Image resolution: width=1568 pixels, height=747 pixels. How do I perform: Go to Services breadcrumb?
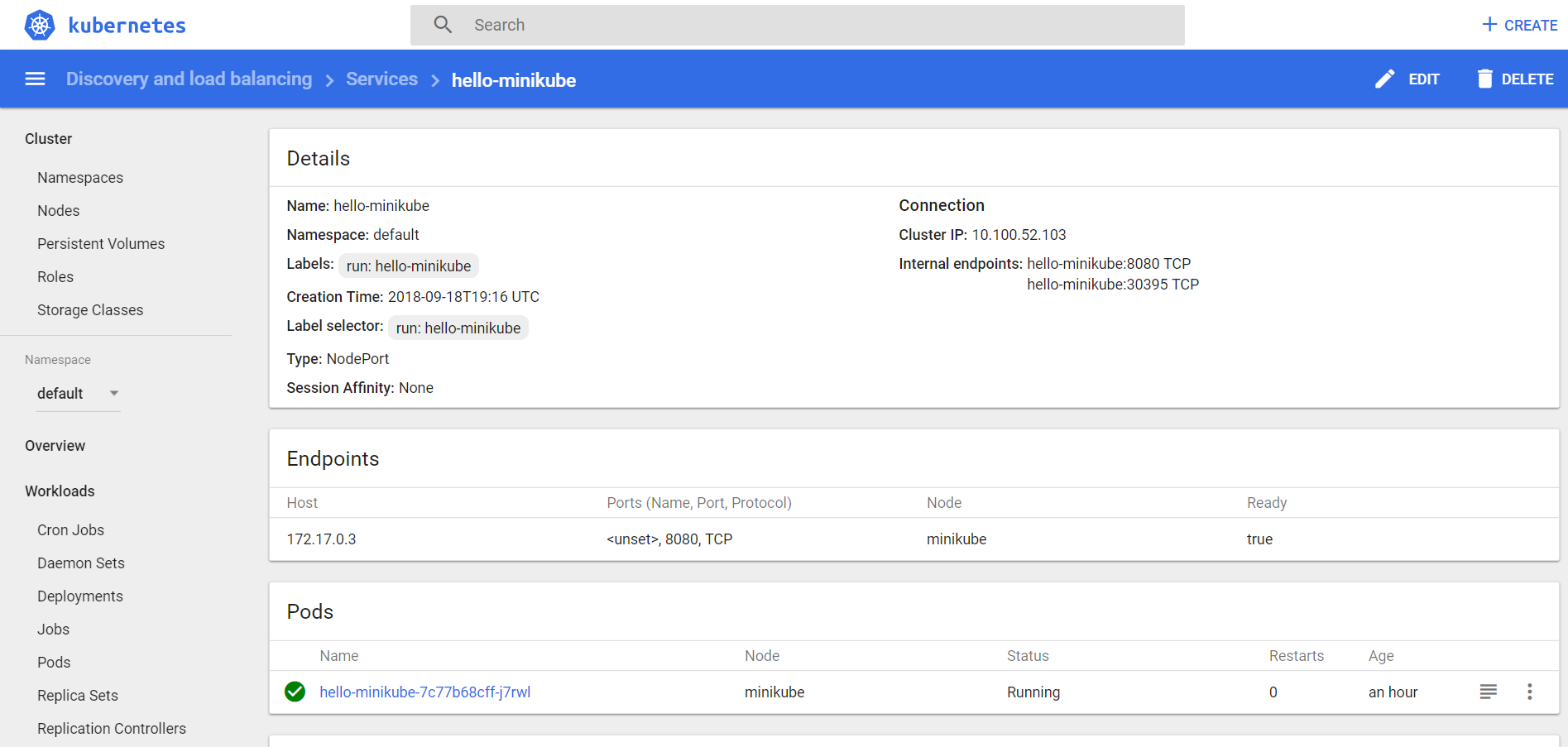coord(381,79)
